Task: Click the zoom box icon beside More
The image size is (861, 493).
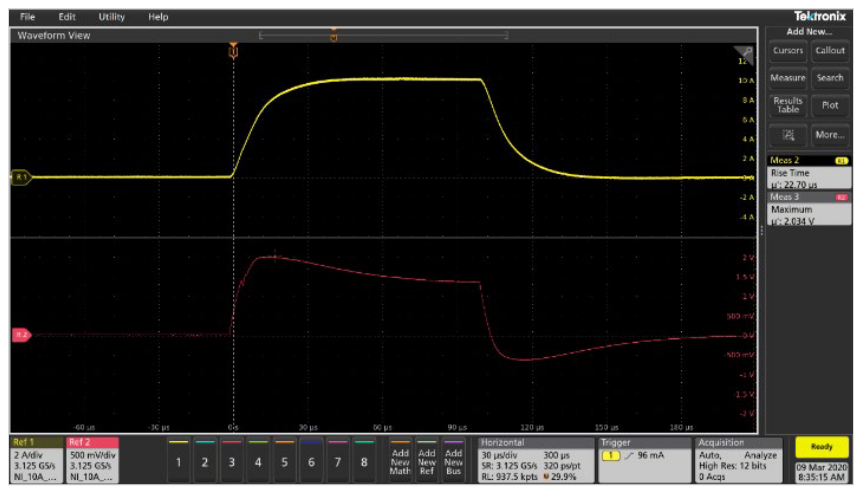Action: 788,135
